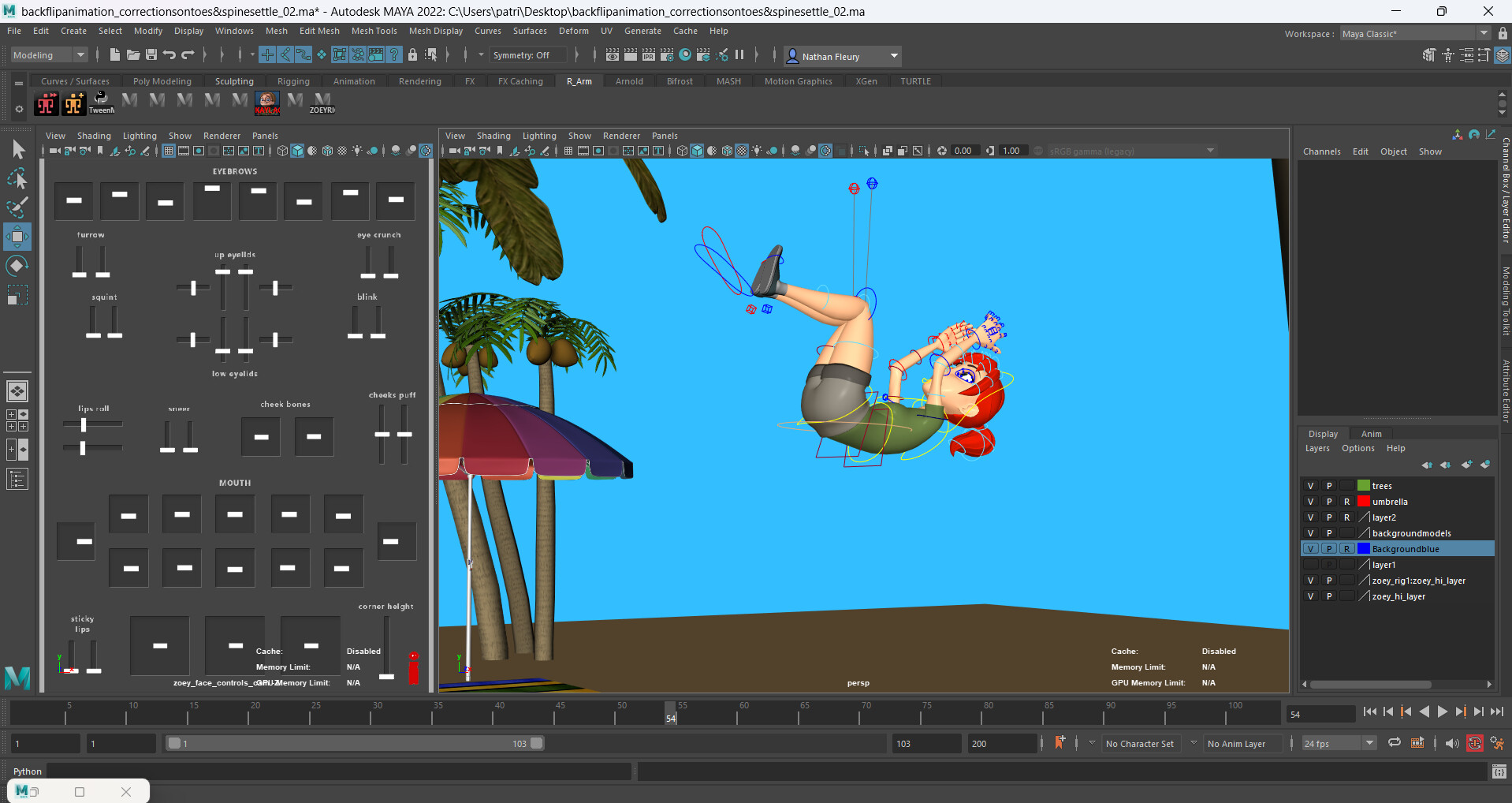Click the Backgroundblue layer color swatch
This screenshot has width=1512, height=803.
click(1363, 549)
